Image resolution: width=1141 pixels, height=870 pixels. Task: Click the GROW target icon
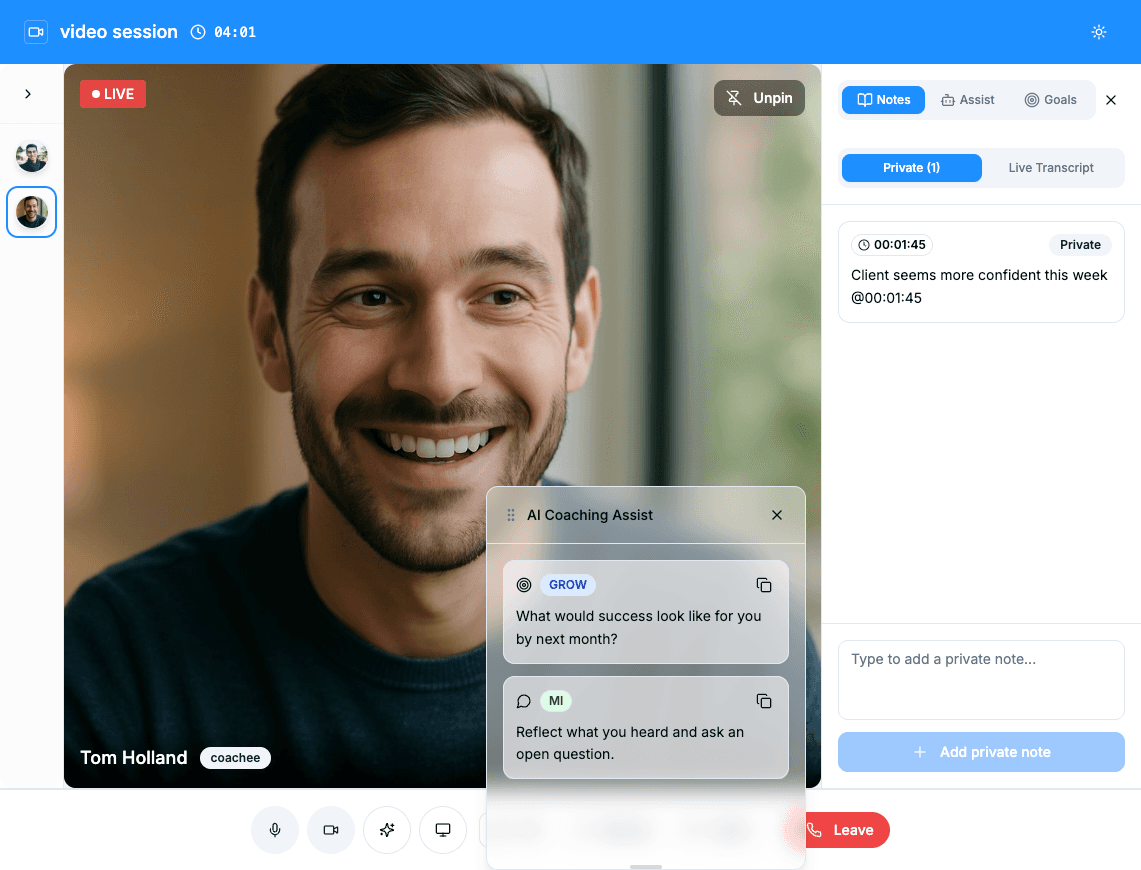(x=523, y=585)
